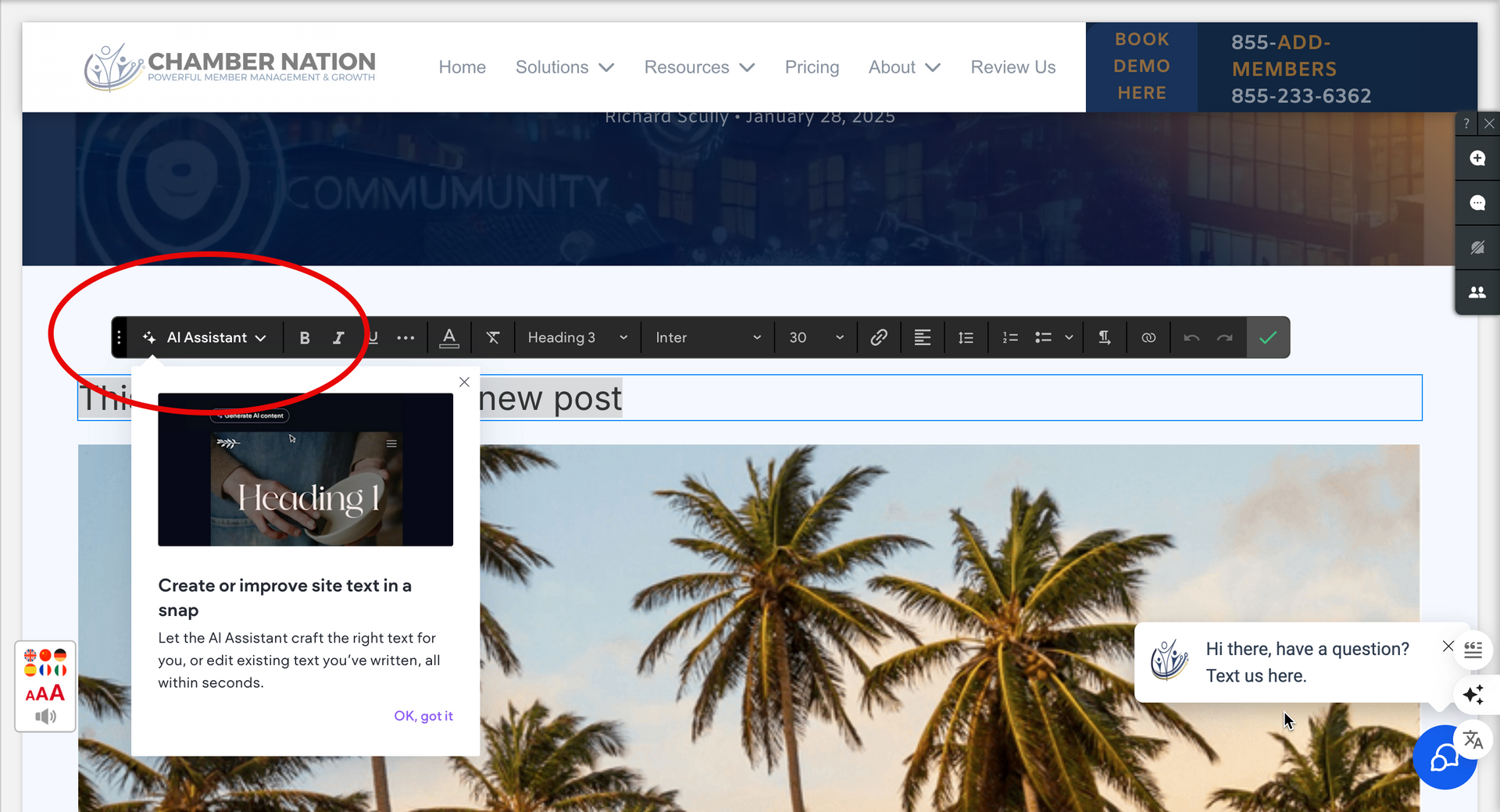Screen dimensions: 1500x812
Task: Start a new comment using the plus speech bubble
Action: [1477, 158]
